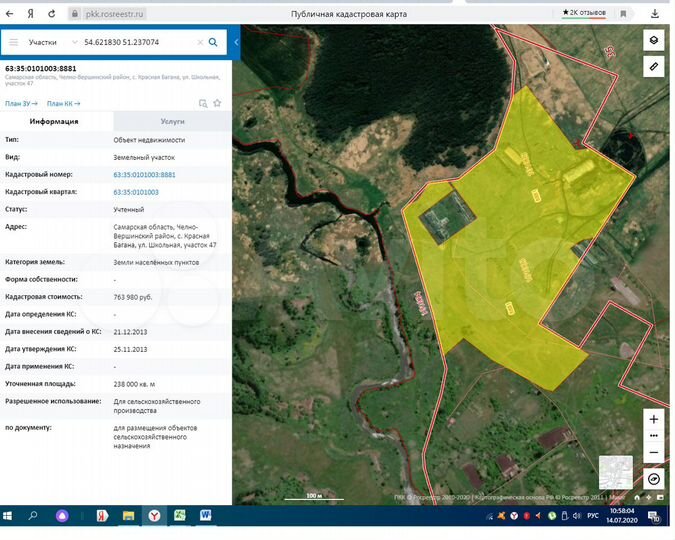Add parcel to favorites with star icon
Viewport: 675px width, 540px height.
(217, 103)
